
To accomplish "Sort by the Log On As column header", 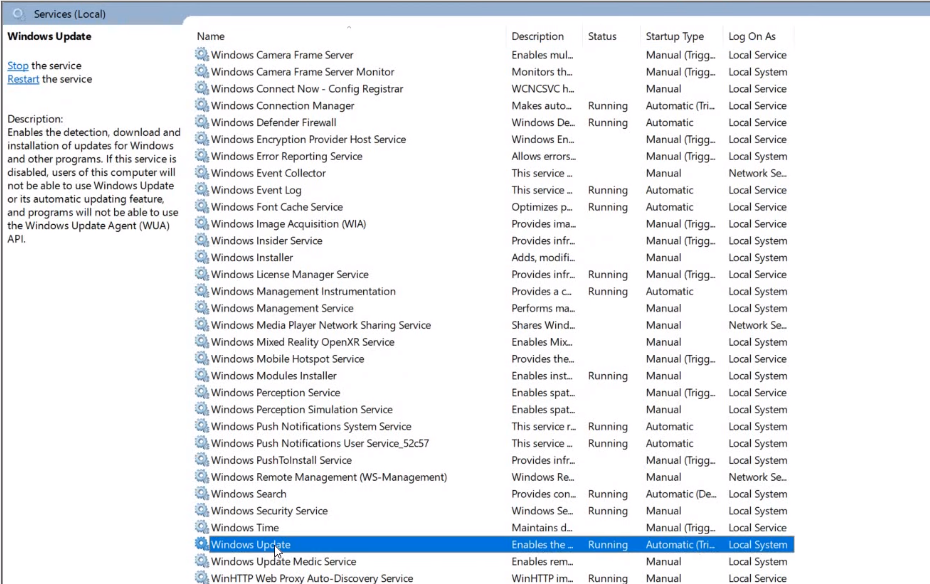I will coord(751,36).
